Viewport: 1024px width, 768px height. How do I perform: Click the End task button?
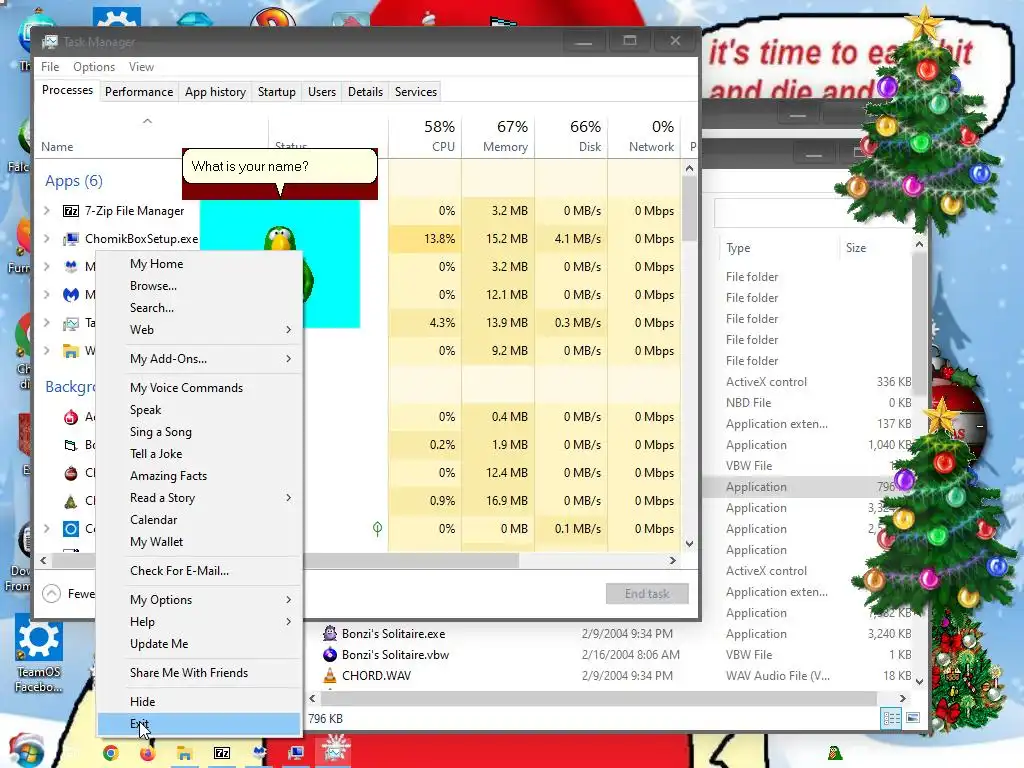(647, 594)
